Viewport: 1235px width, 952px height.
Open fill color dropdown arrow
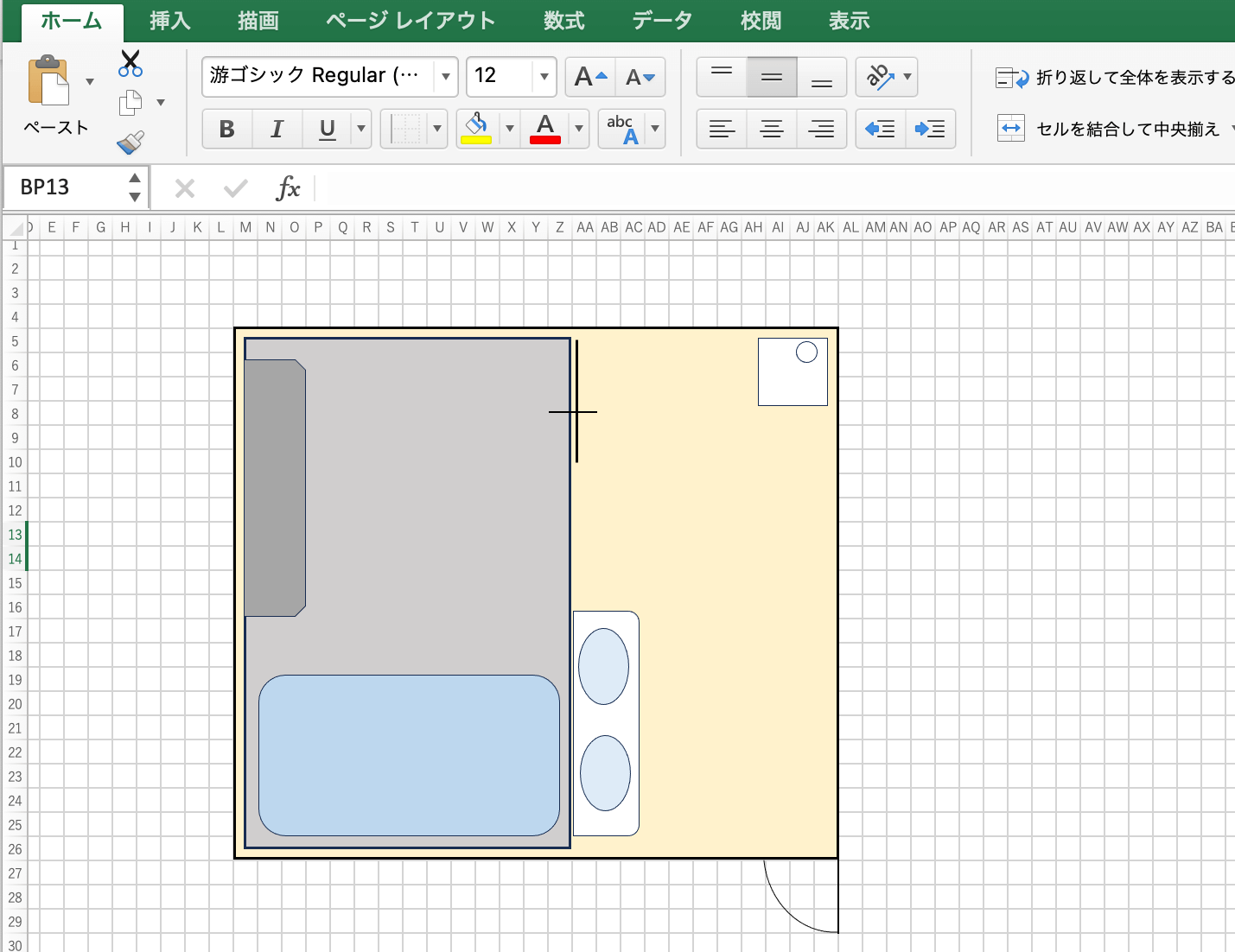pos(510,130)
